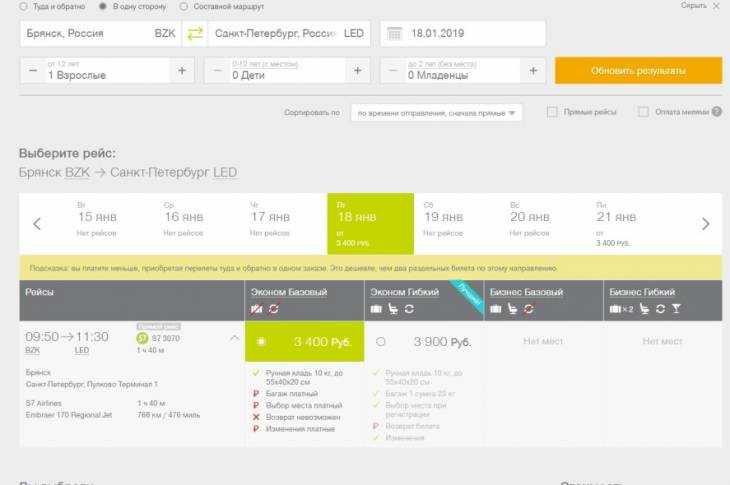Click the Обновить результаты button

click(638, 71)
